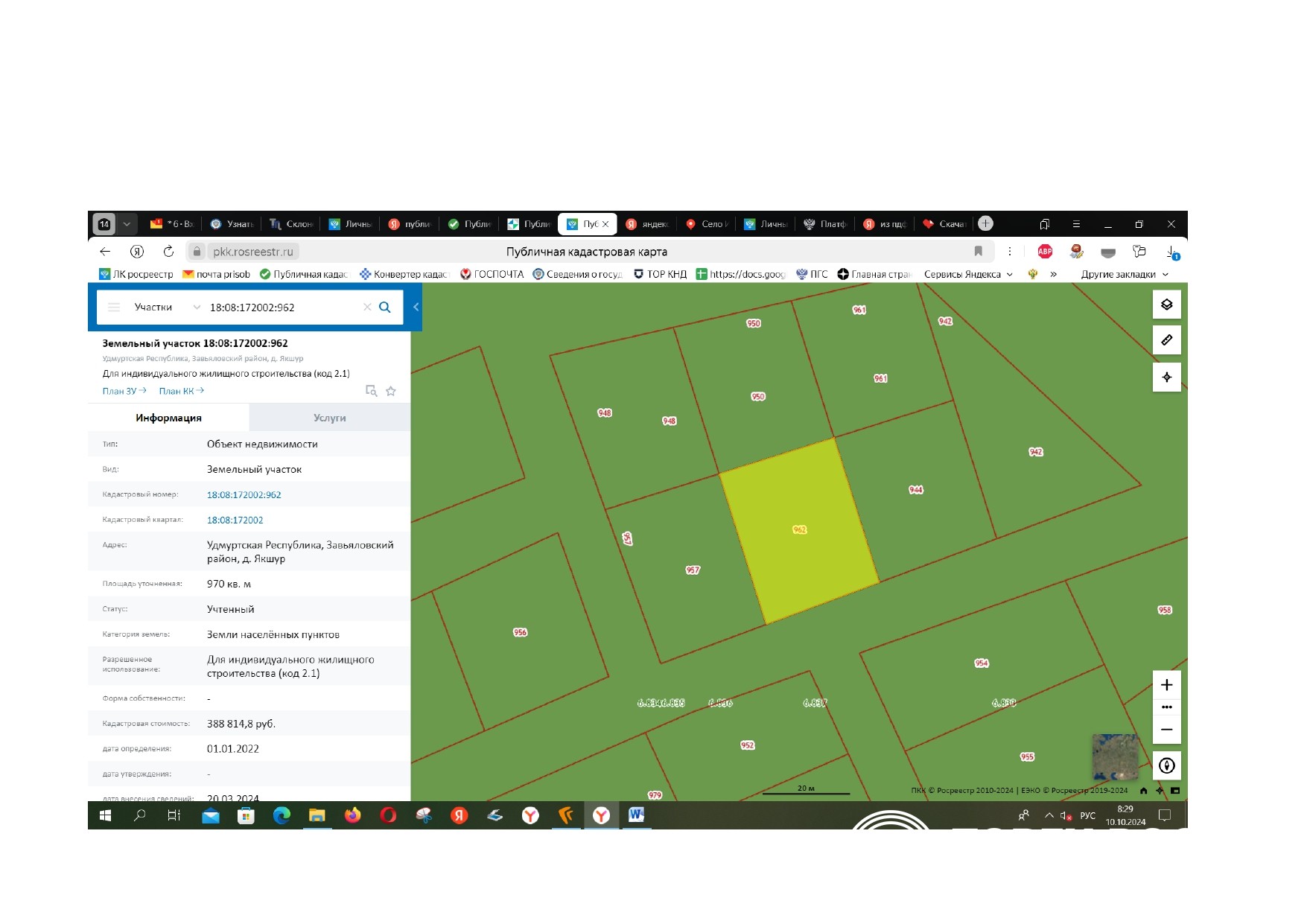
Task: Clear the cadastral number search field
Action: (367, 308)
